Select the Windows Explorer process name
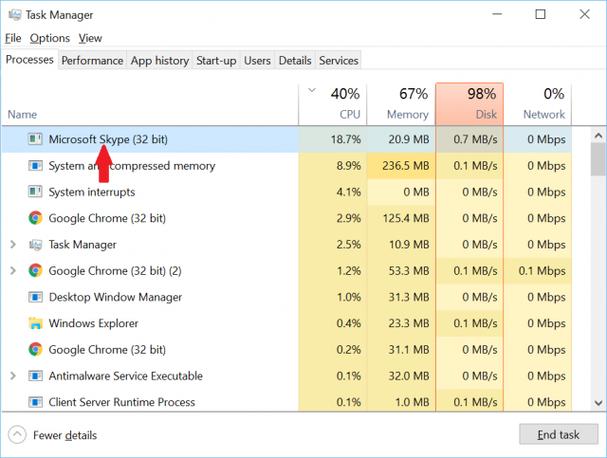 tap(93, 323)
